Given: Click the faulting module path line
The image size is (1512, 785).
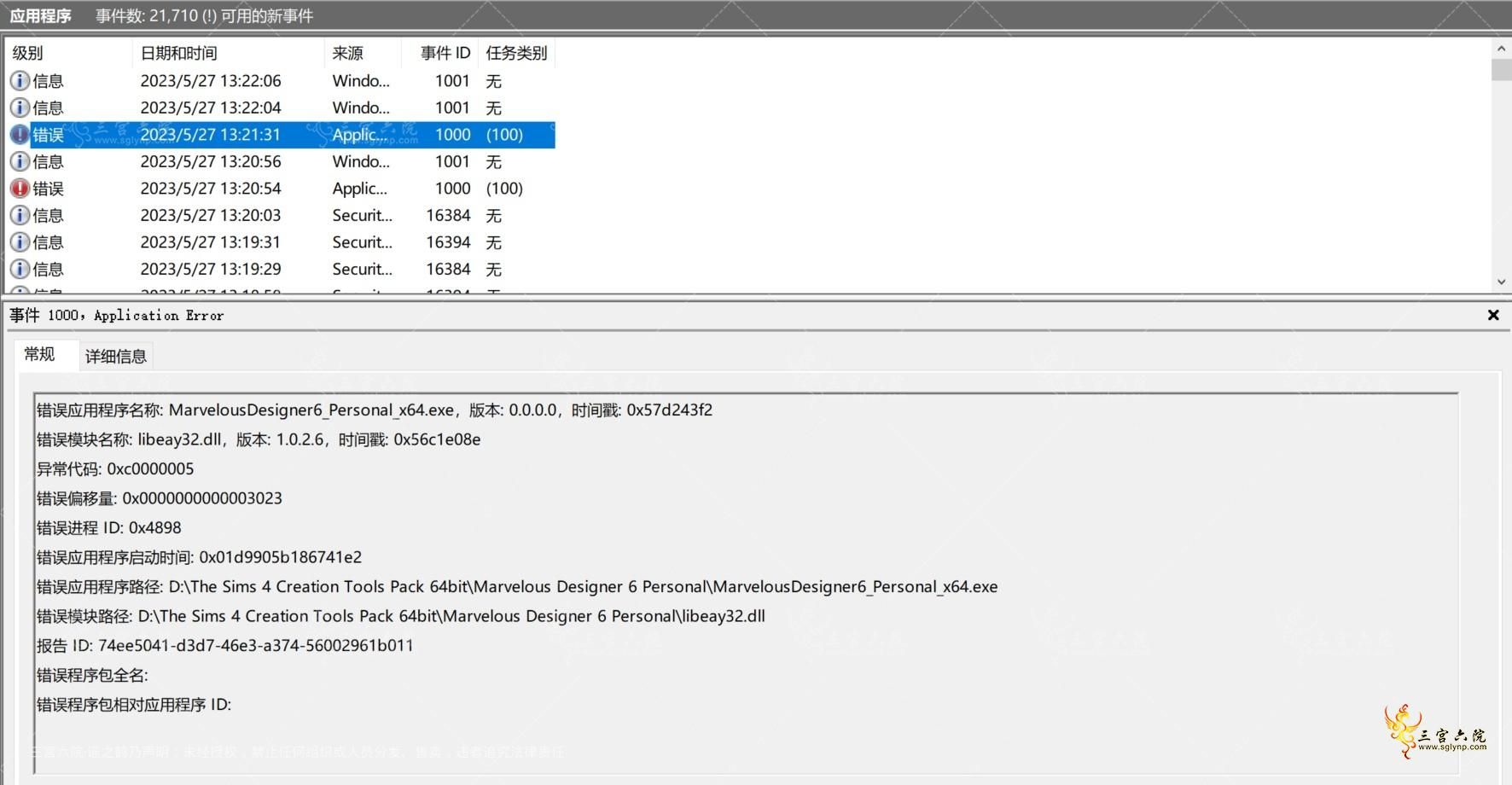Looking at the screenshot, I should pos(401,617).
